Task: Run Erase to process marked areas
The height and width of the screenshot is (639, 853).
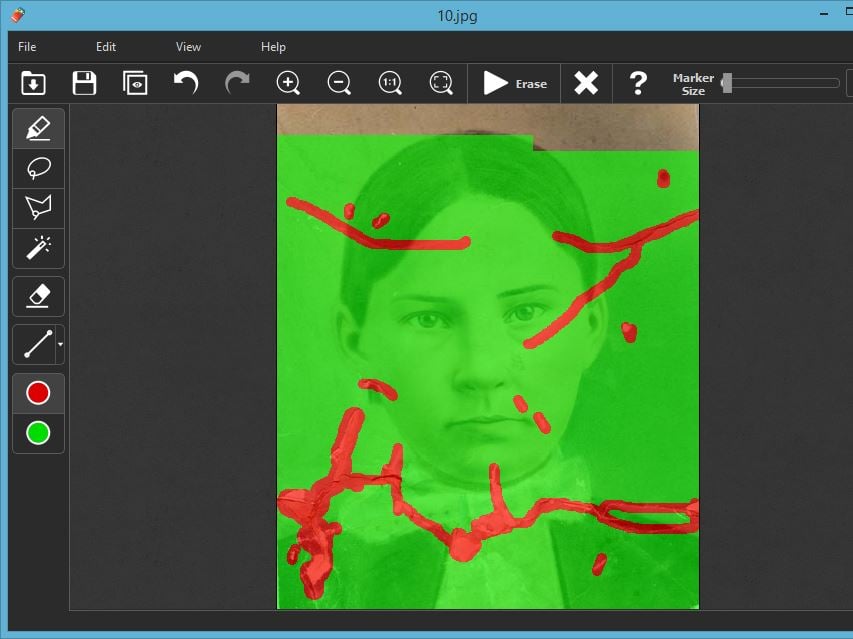Action: [x=514, y=83]
